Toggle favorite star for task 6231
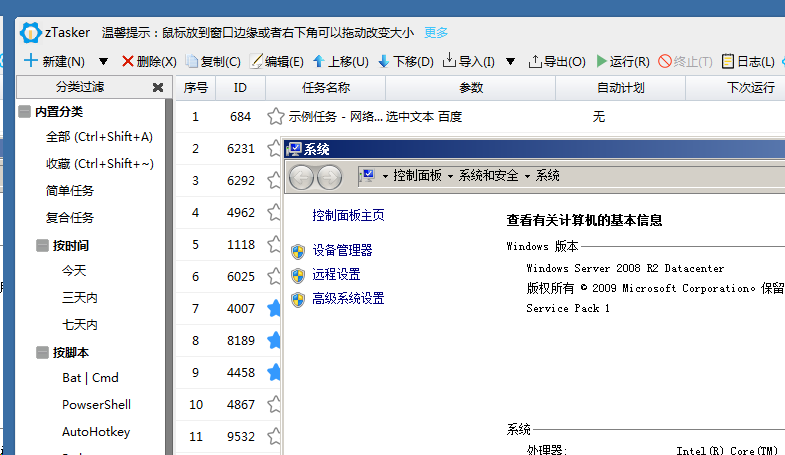785x455 pixels. [274, 149]
